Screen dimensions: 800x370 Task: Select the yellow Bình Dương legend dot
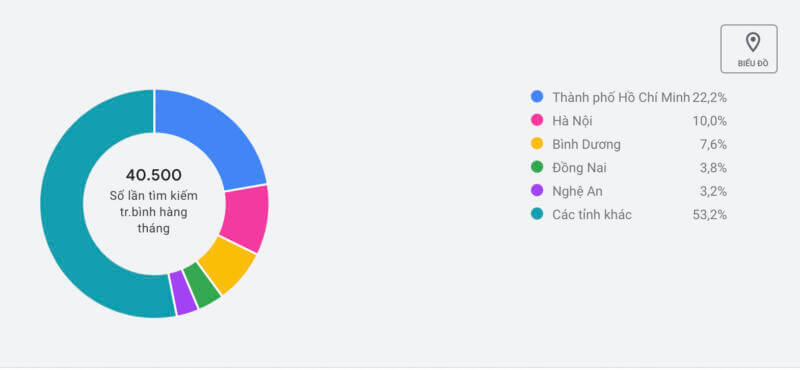click(537, 144)
